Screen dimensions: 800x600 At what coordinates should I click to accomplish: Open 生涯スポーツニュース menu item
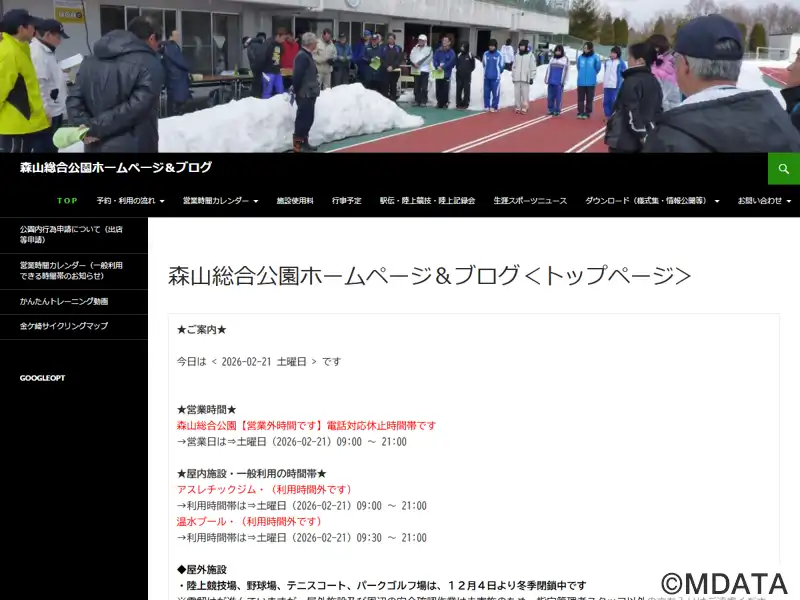coord(530,201)
